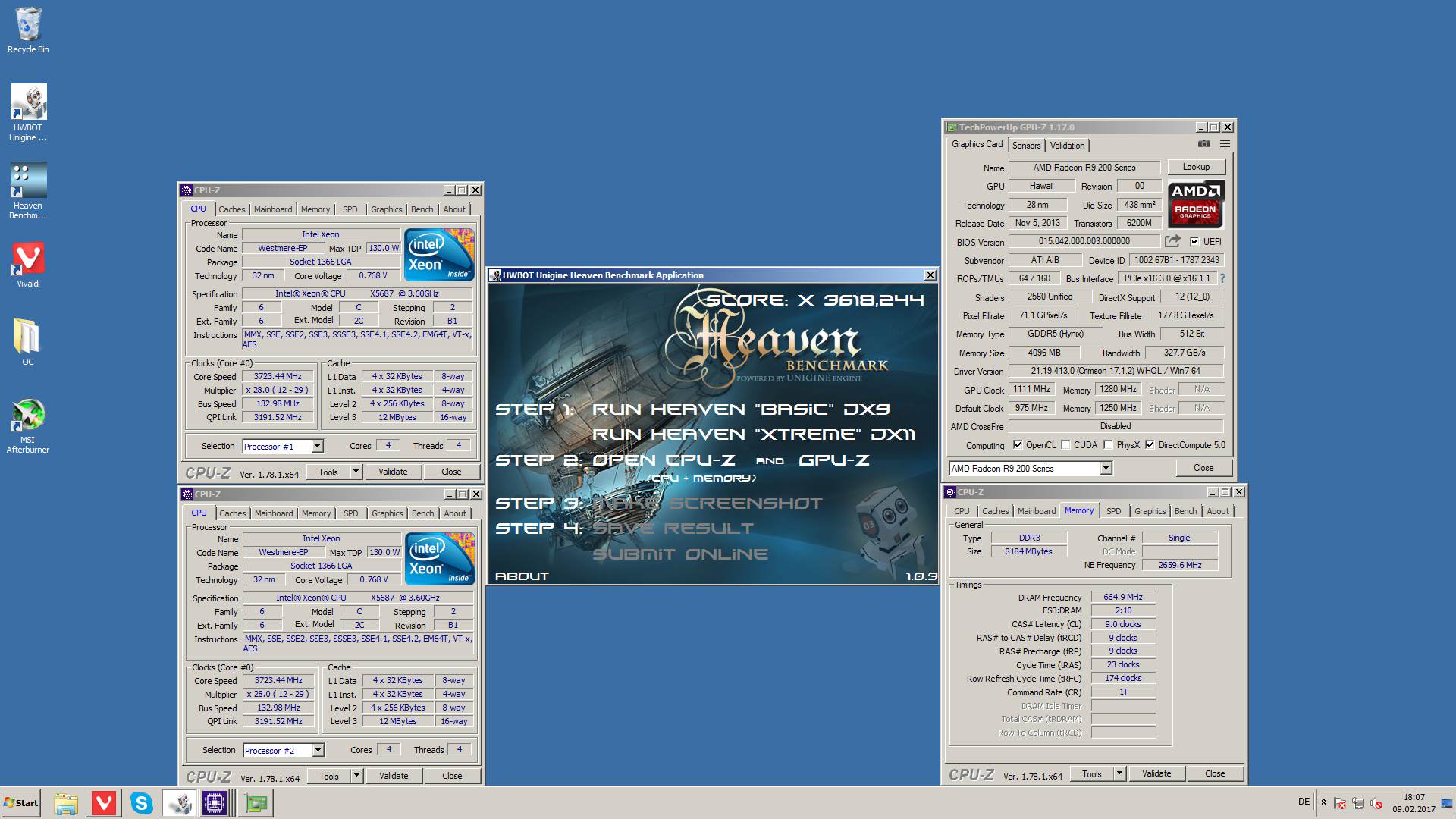
Task: Toggle the PhysX checkbox
Action: [1108, 445]
